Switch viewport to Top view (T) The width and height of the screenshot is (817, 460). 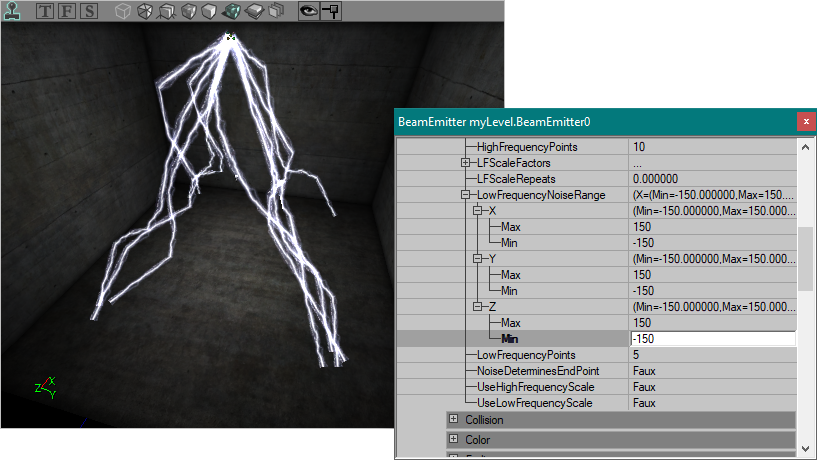click(45, 11)
